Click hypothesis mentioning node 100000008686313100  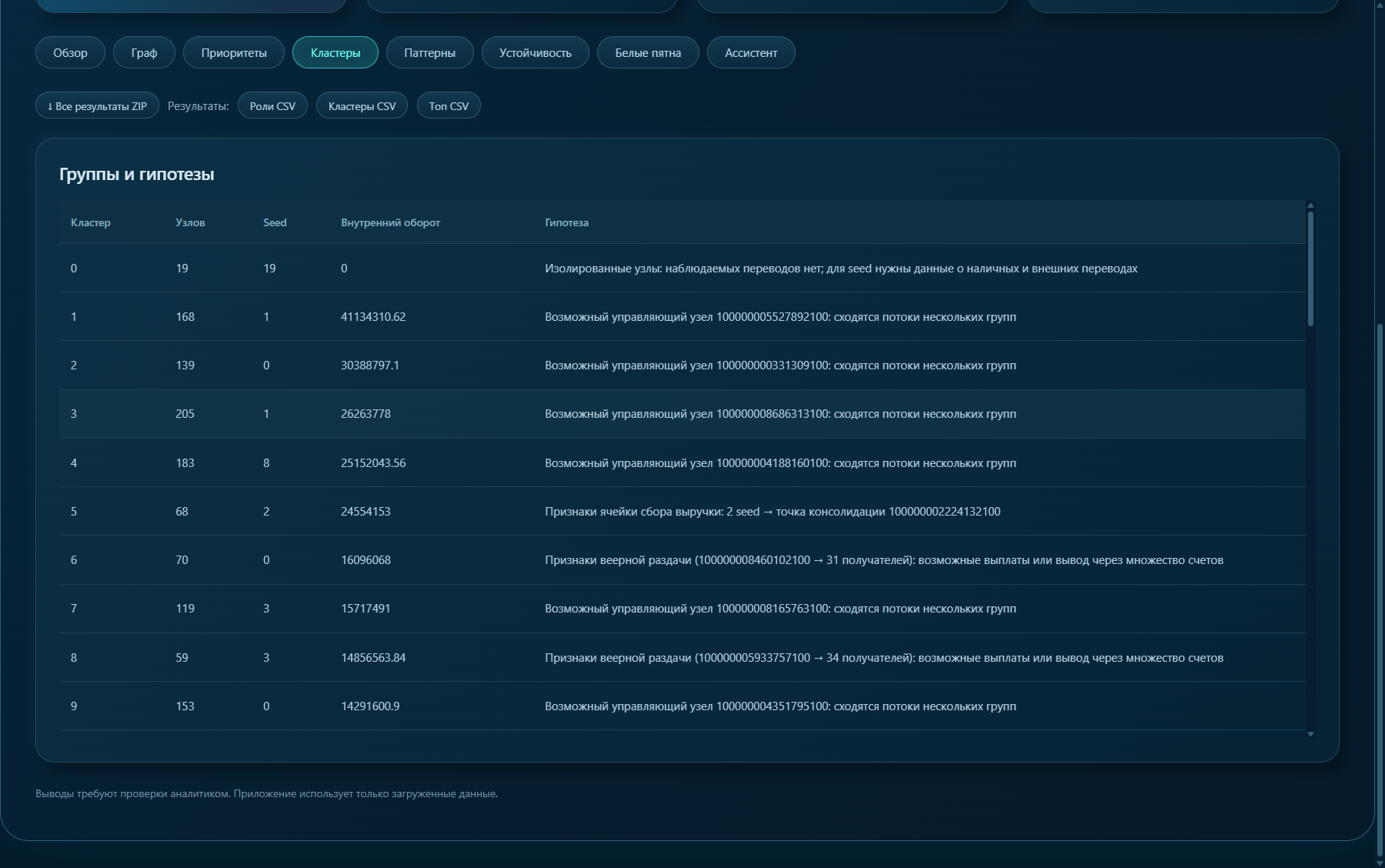coord(780,414)
